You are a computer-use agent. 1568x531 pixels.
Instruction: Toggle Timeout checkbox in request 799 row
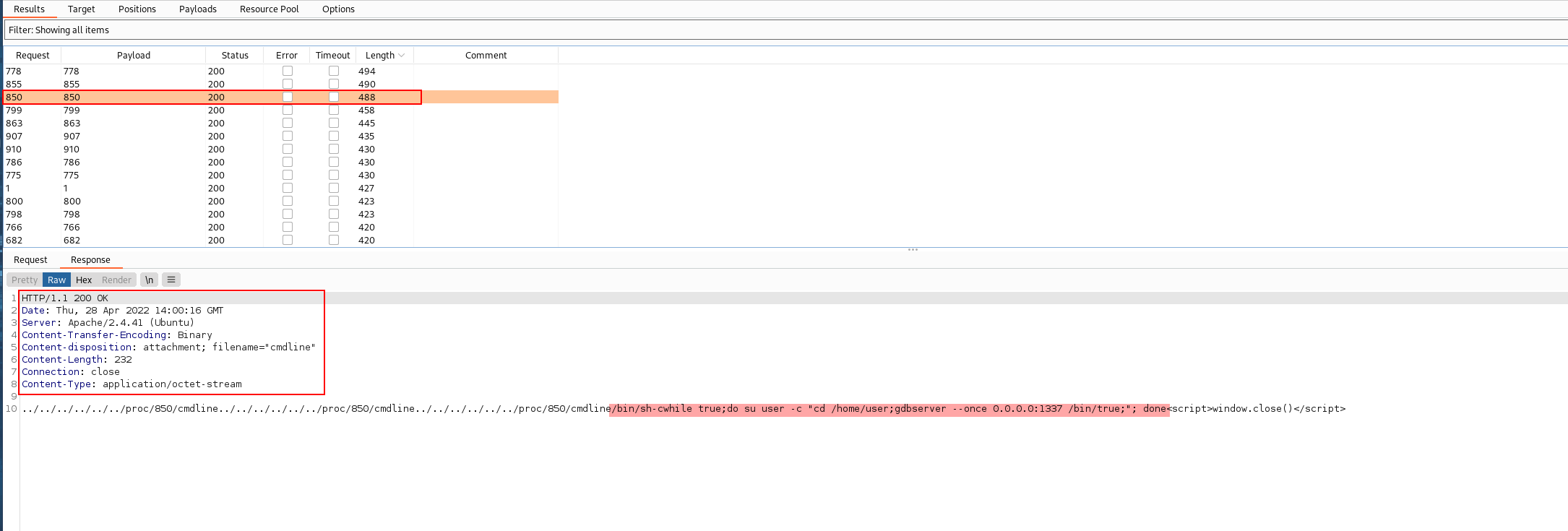[x=334, y=110]
